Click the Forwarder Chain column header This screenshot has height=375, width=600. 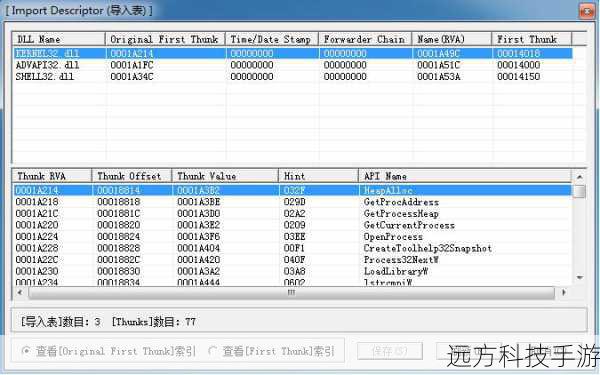click(365, 39)
